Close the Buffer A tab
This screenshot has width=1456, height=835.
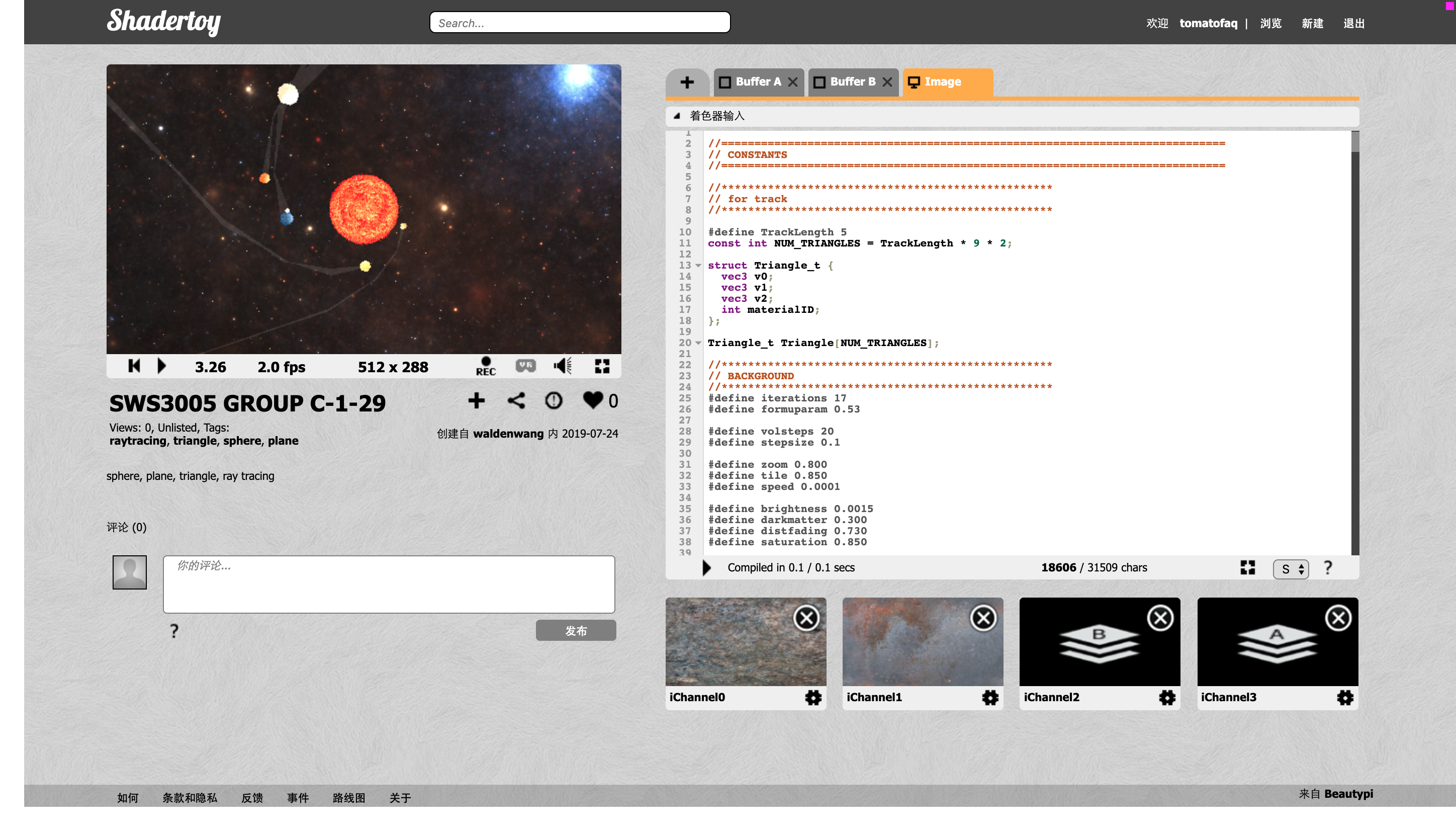pos(793,82)
